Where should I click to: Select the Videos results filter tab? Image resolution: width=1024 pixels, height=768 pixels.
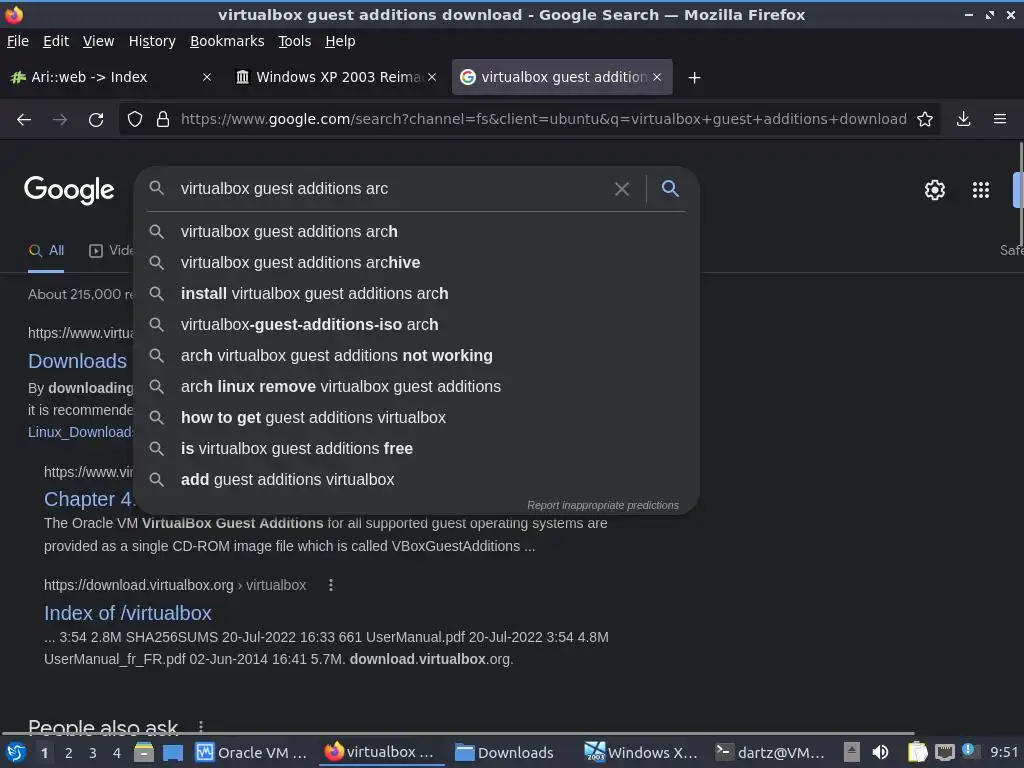tap(111, 251)
